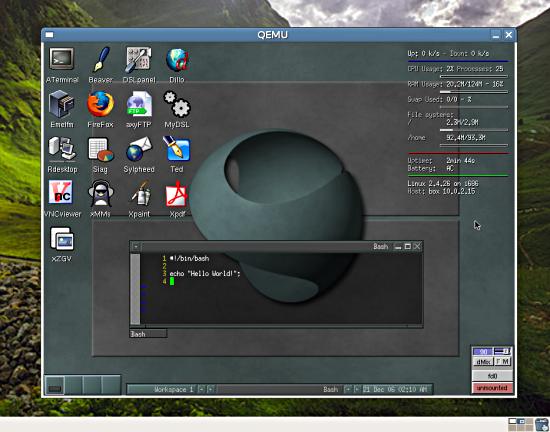The width and height of the screenshot is (550, 432).
Task: Click the Linux 2.4.26 on i686 text
Action: (x=443, y=183)
